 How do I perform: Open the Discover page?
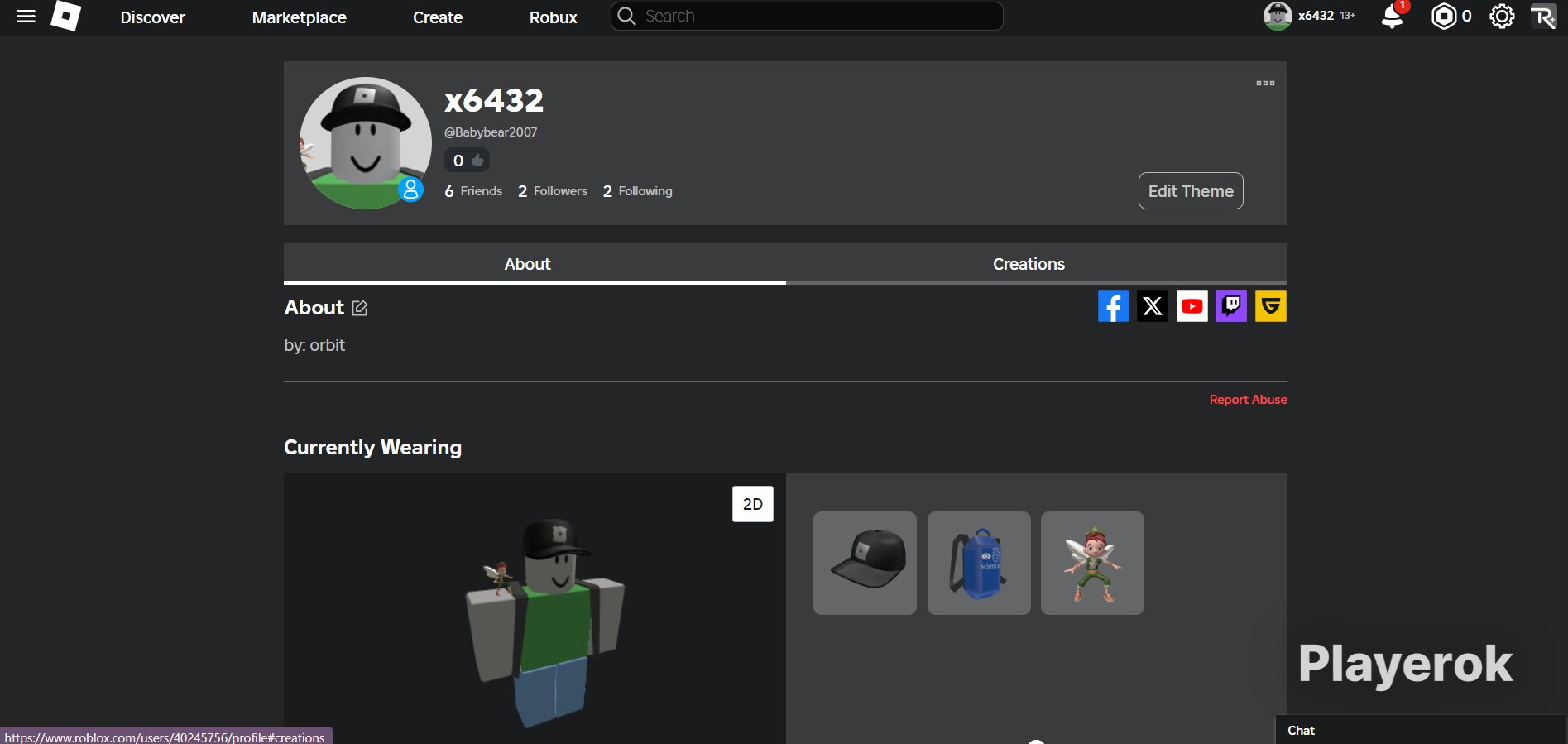(153, 17)
